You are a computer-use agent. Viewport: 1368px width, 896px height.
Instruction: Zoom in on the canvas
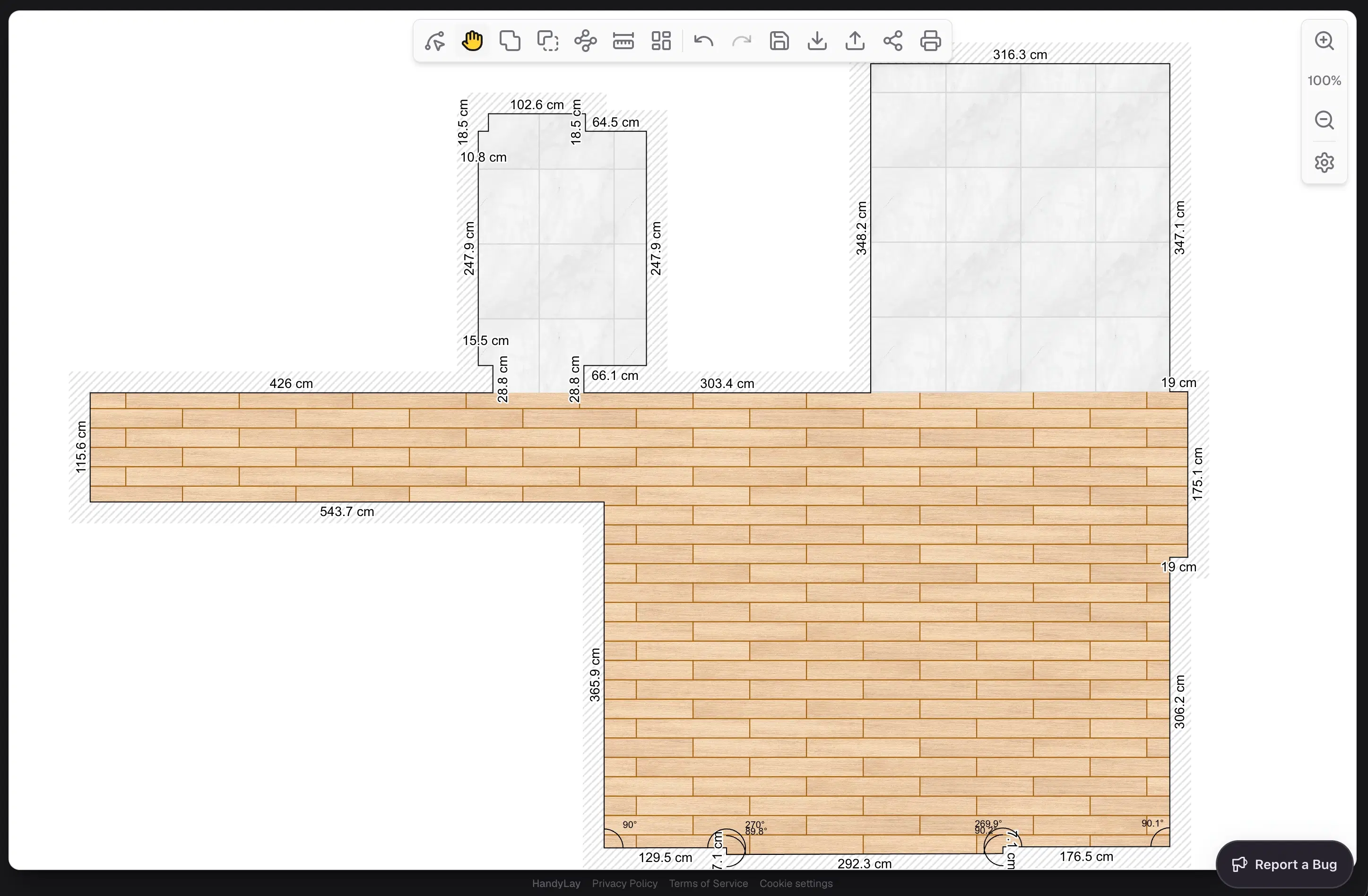1325,41
